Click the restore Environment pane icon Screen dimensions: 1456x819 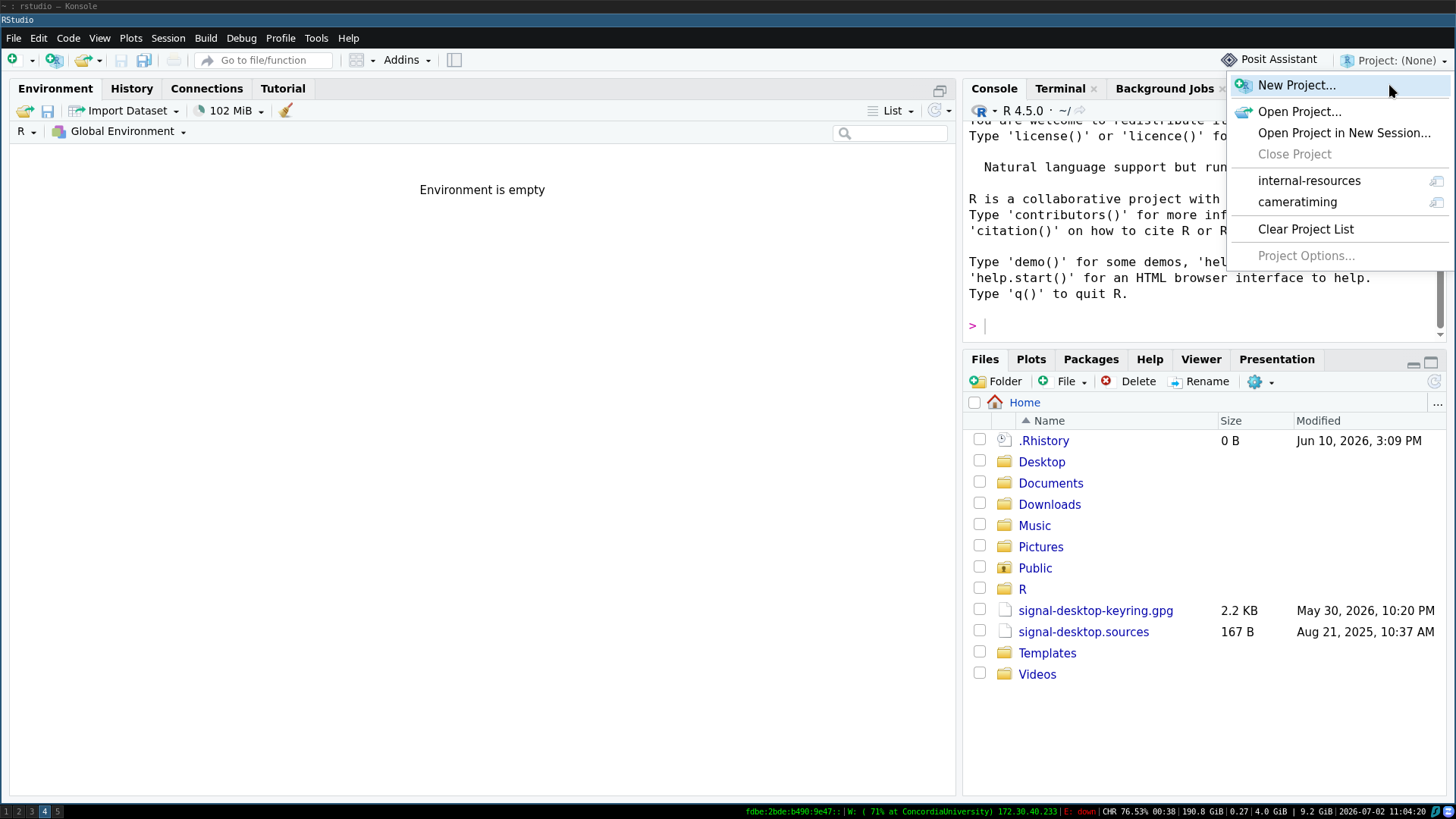click(940, 90)
